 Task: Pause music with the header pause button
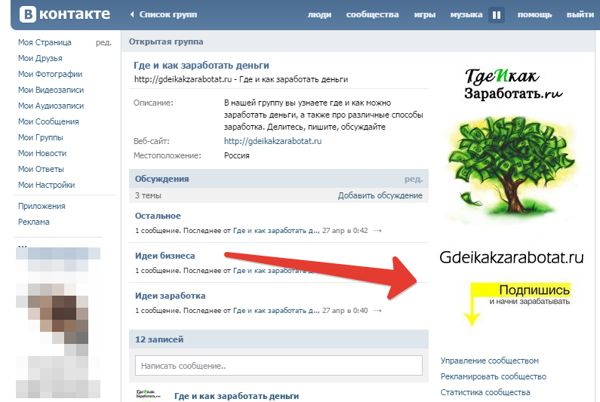point(496,15)
